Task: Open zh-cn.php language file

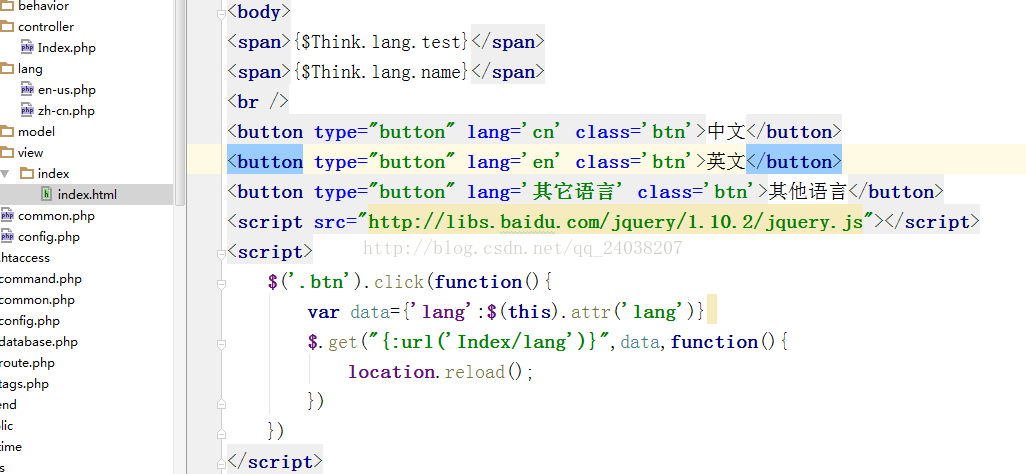Action: [x=66, y=111]
